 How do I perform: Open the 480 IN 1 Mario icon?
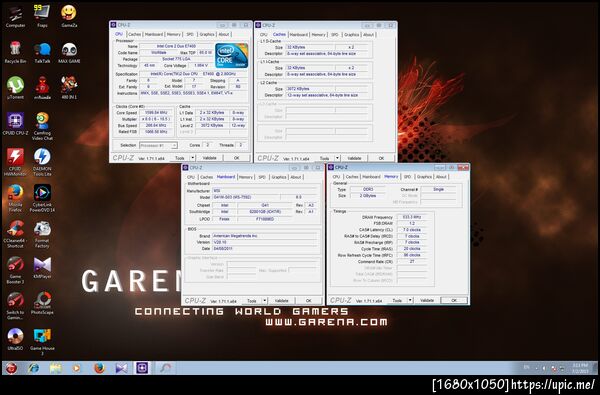click(69, 88)
